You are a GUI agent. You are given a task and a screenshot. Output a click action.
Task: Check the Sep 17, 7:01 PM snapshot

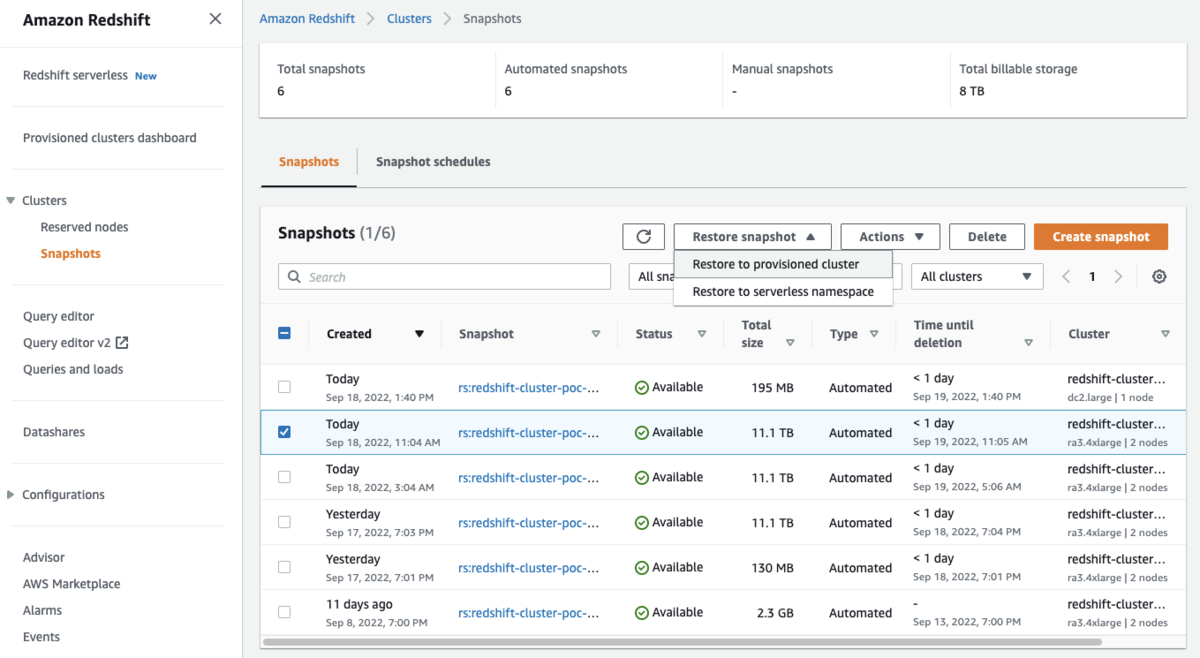[x=284, y=567]
